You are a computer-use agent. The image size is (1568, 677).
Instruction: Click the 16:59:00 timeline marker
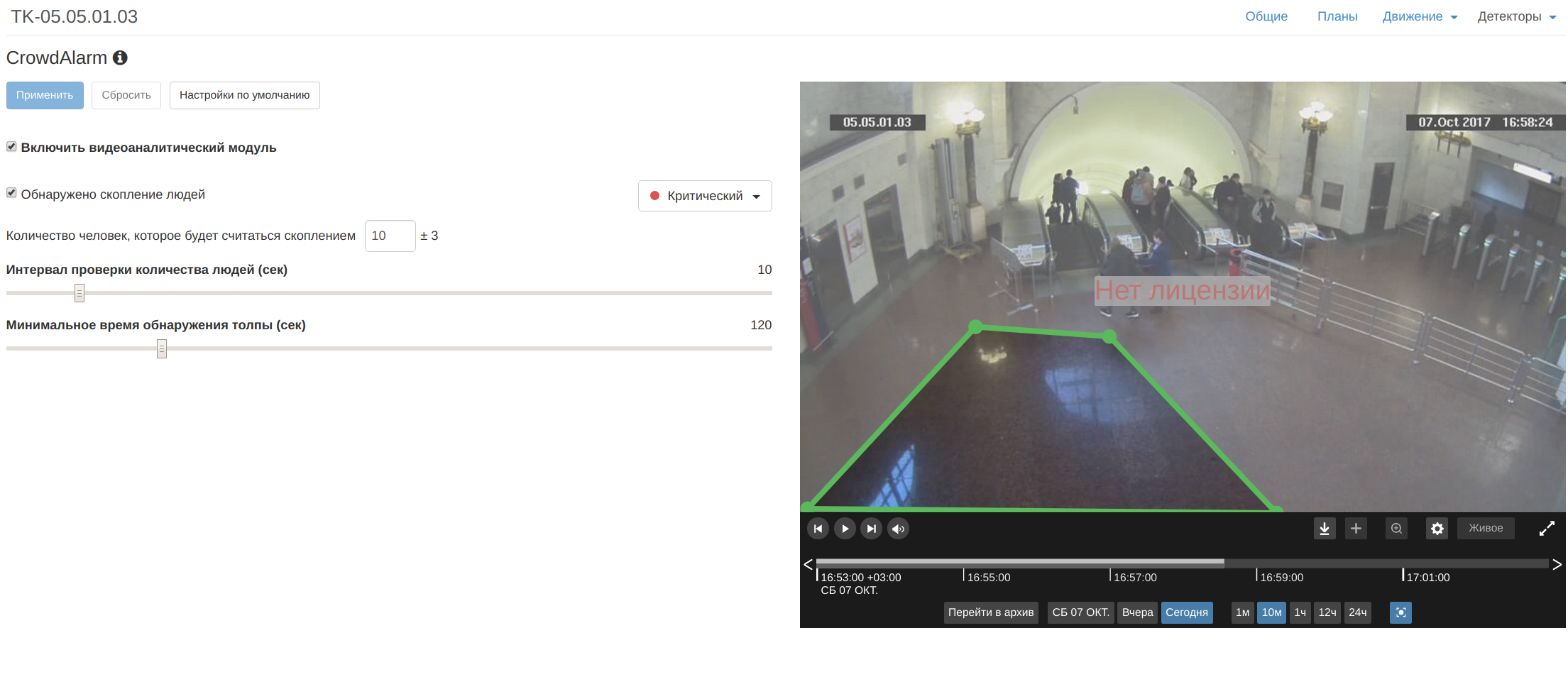pos(1281,577)
